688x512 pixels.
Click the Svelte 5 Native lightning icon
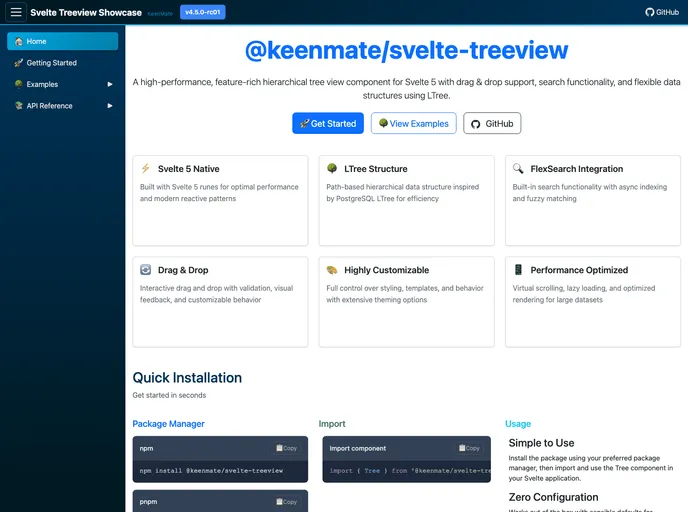[146, 168]
